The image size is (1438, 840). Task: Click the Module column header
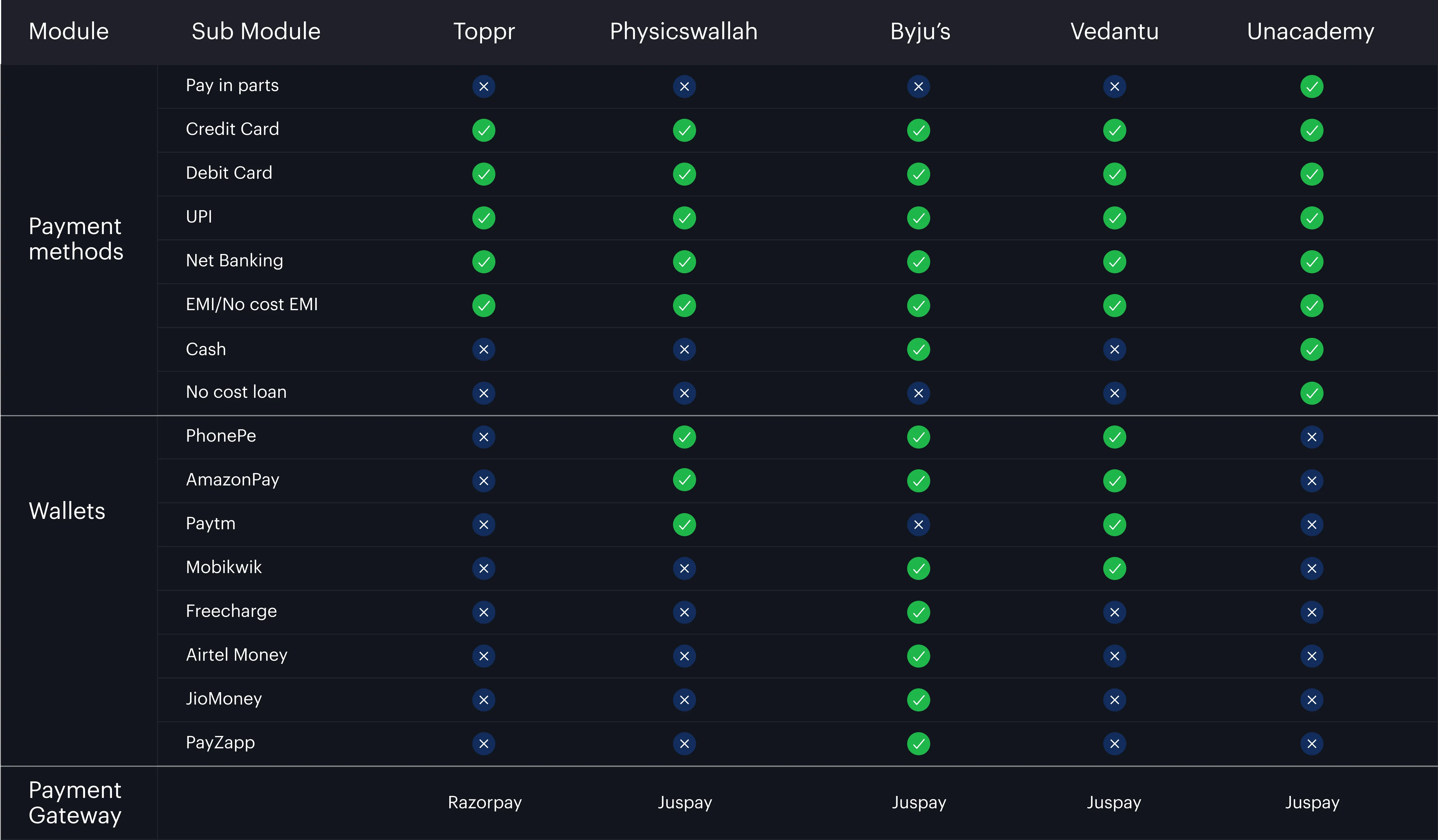click(x=68, y=31)
